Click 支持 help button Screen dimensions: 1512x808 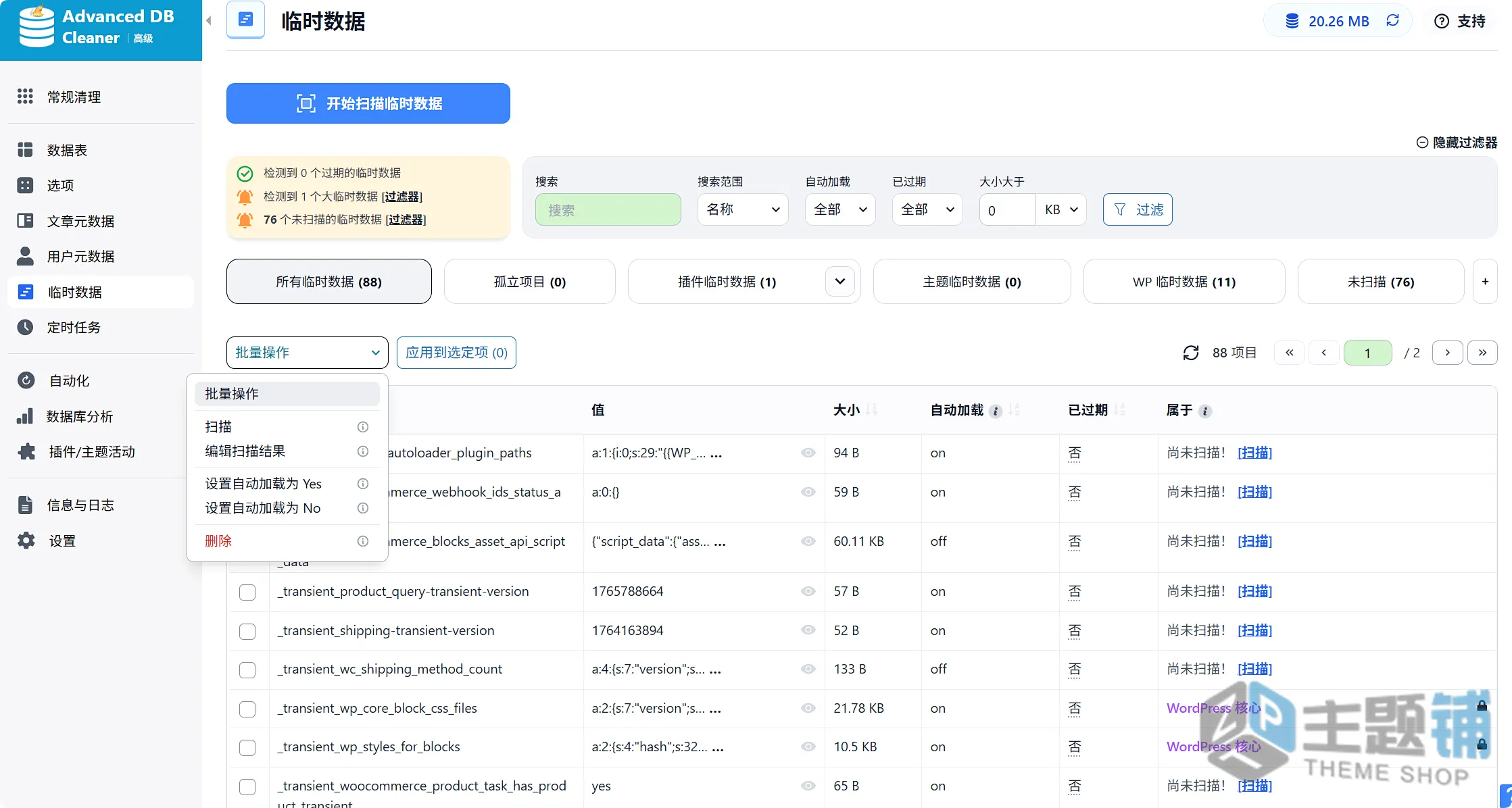point(1460,21)
